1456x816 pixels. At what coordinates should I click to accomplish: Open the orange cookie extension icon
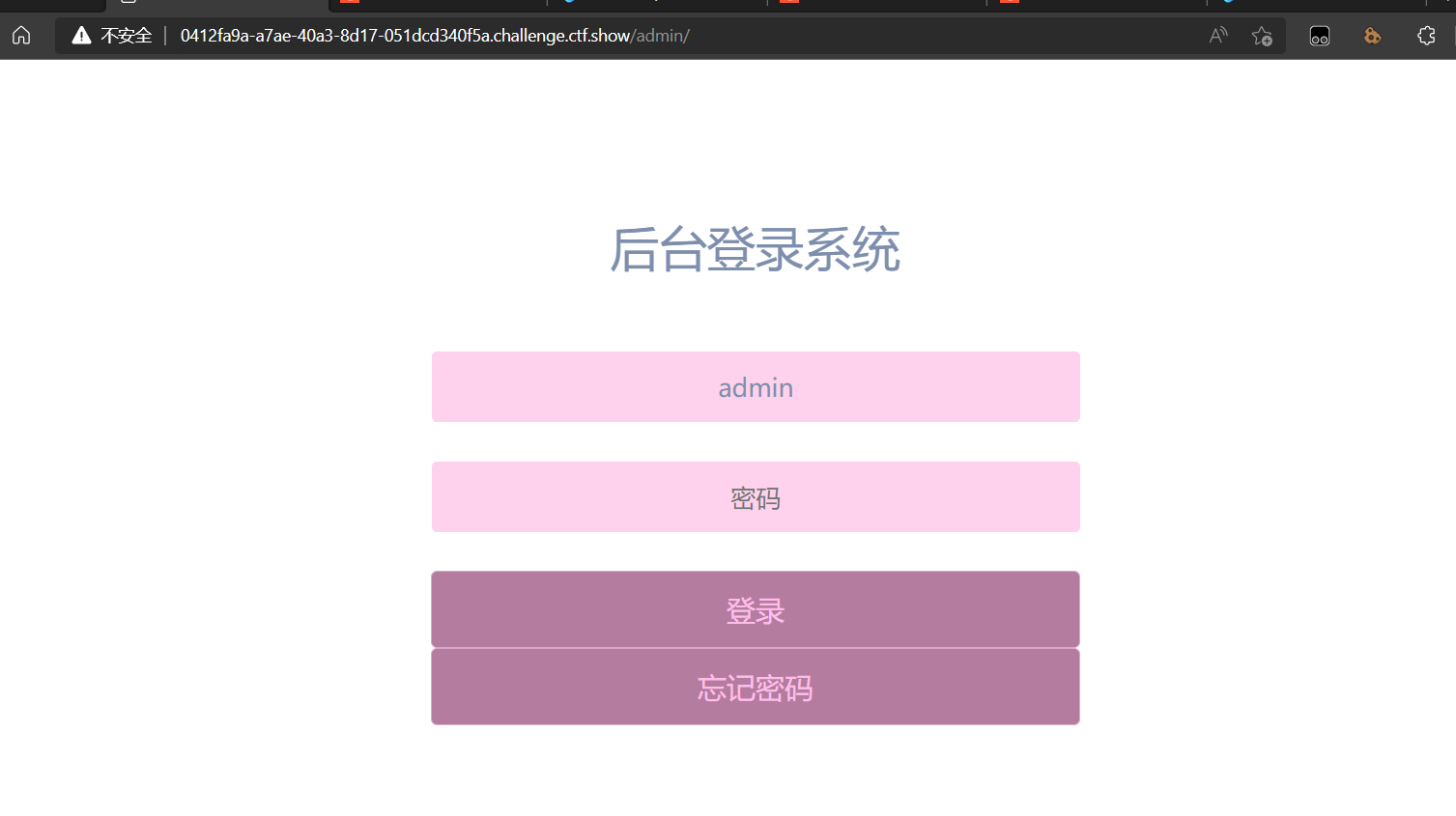click(1372, 36)
